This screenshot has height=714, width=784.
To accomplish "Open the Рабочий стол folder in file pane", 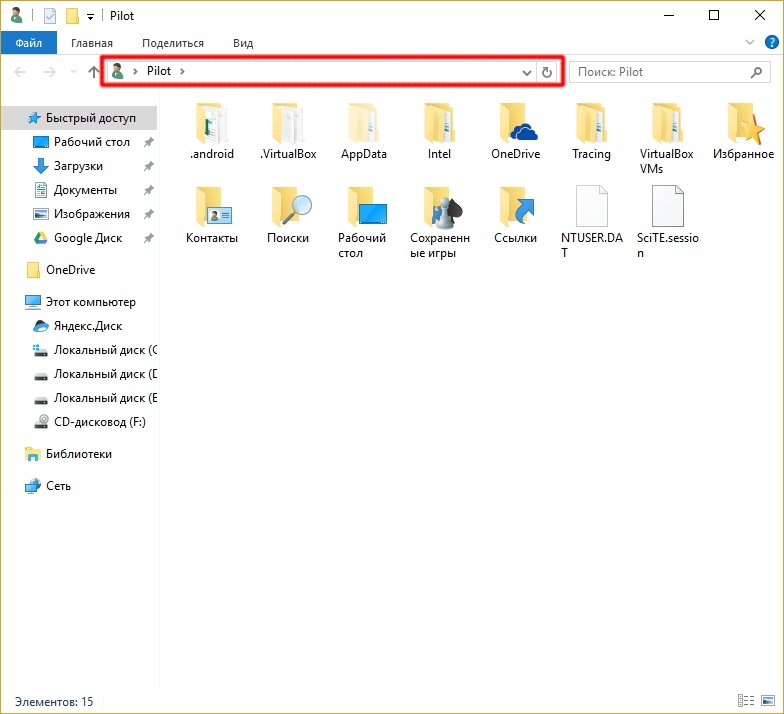I will pyautogui.click(x=364, y=222).
